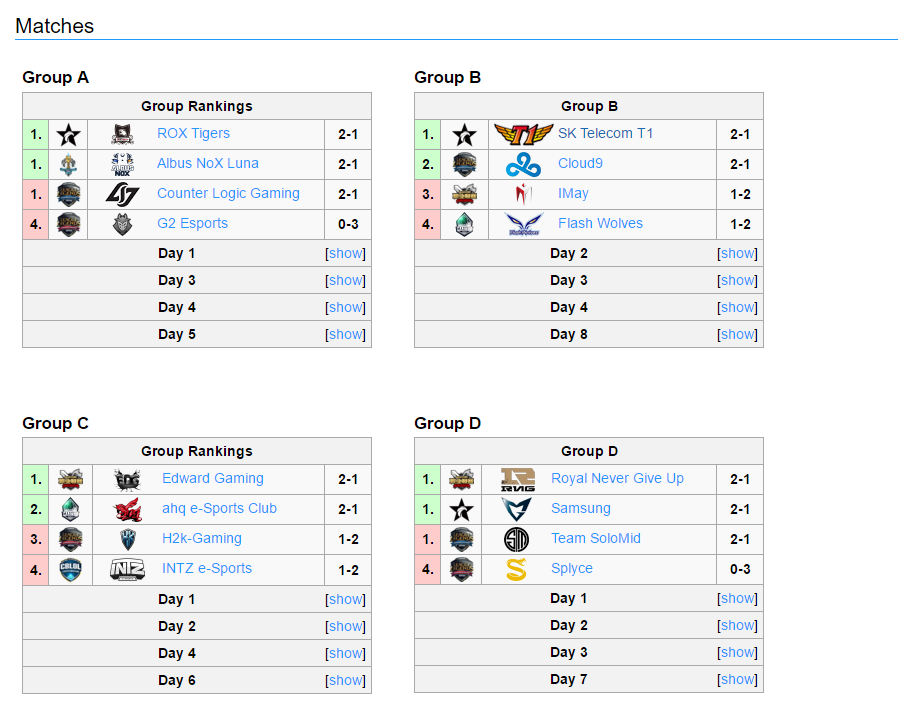
Task: Click the Flash Wolves logo icon
Action: [x=523, y=224]
